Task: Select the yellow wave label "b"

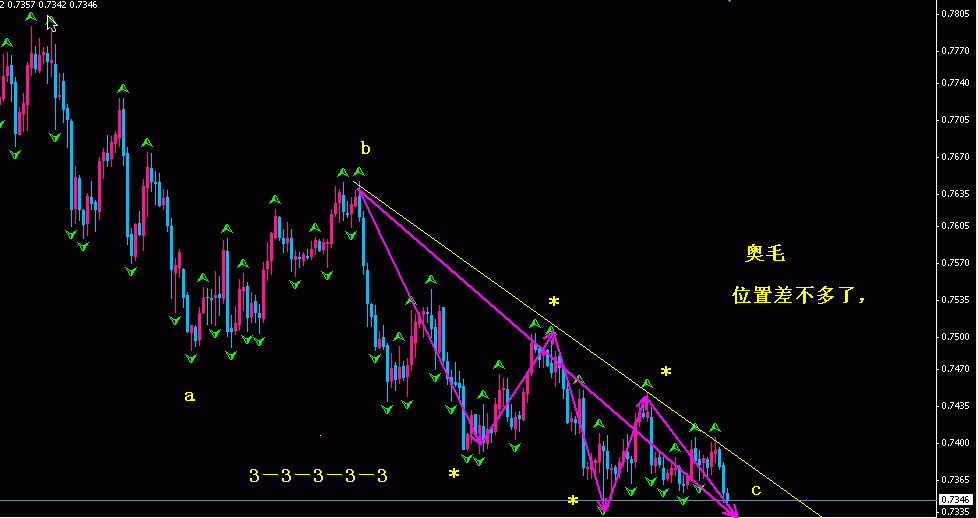Action: pos(366,149)
